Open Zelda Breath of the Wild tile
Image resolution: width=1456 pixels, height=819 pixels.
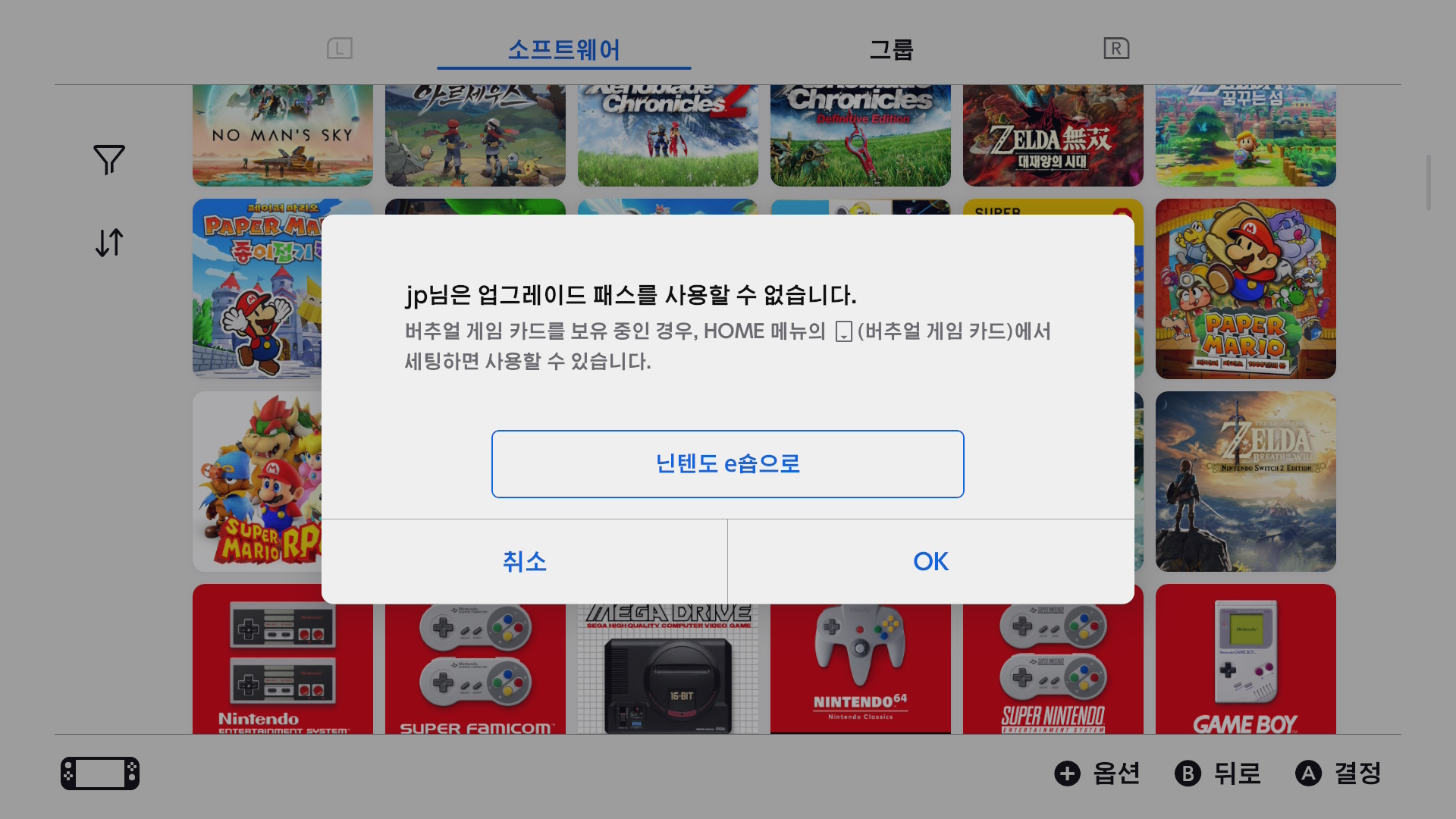point(1246,482)
